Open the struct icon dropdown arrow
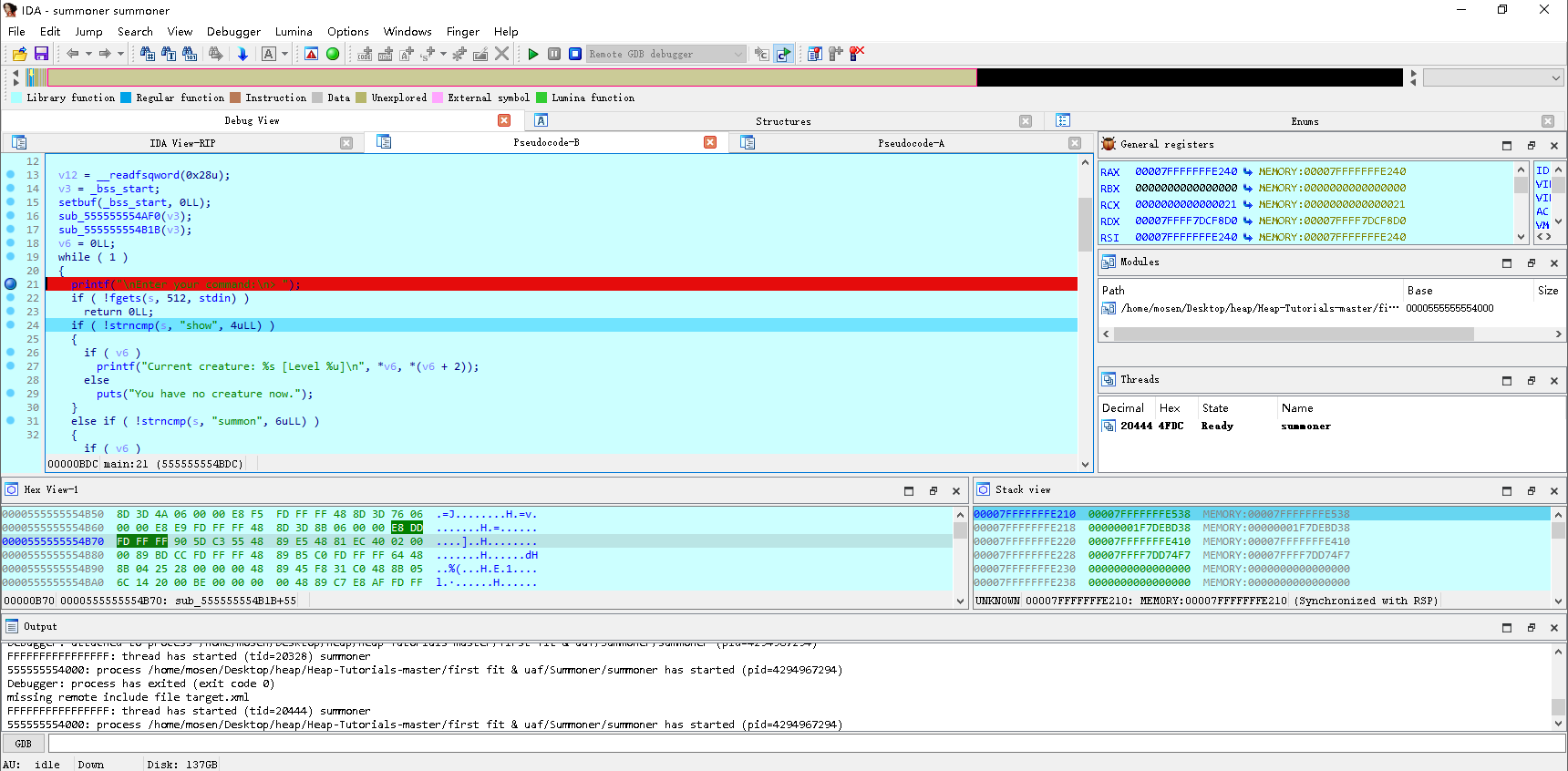 pos(443,54)
